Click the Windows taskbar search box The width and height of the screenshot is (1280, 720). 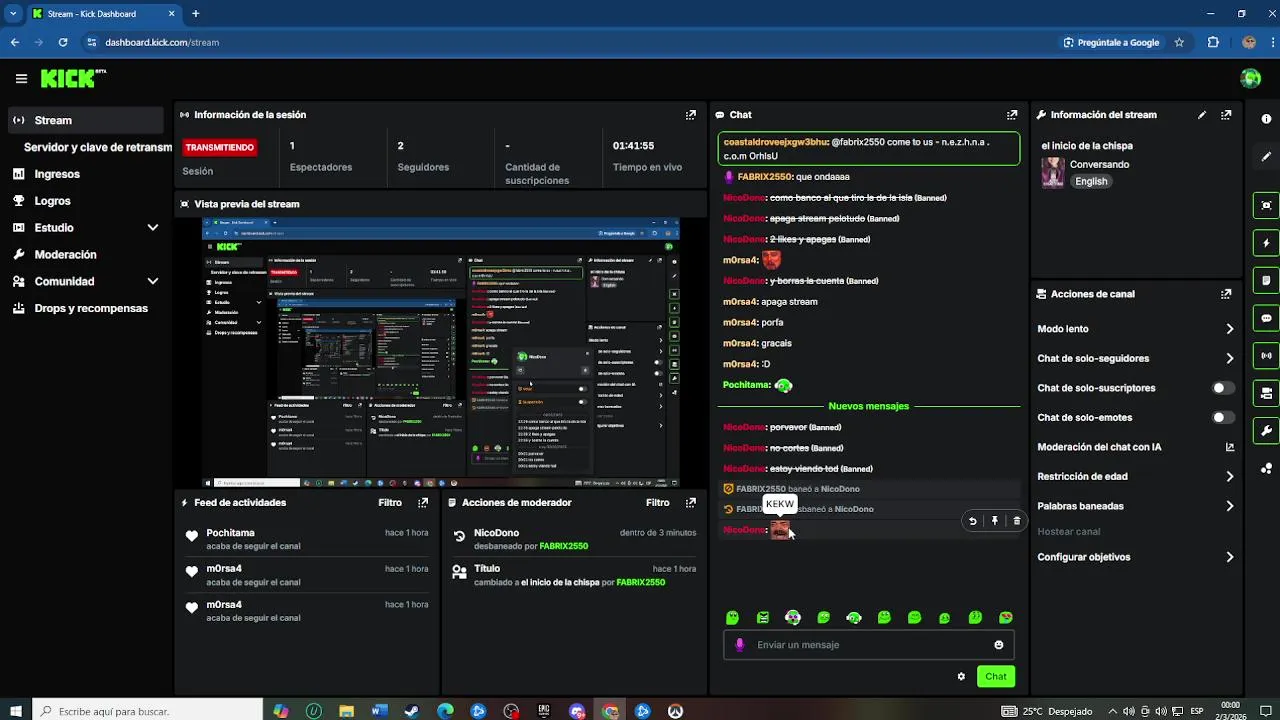tap(147, 711)
